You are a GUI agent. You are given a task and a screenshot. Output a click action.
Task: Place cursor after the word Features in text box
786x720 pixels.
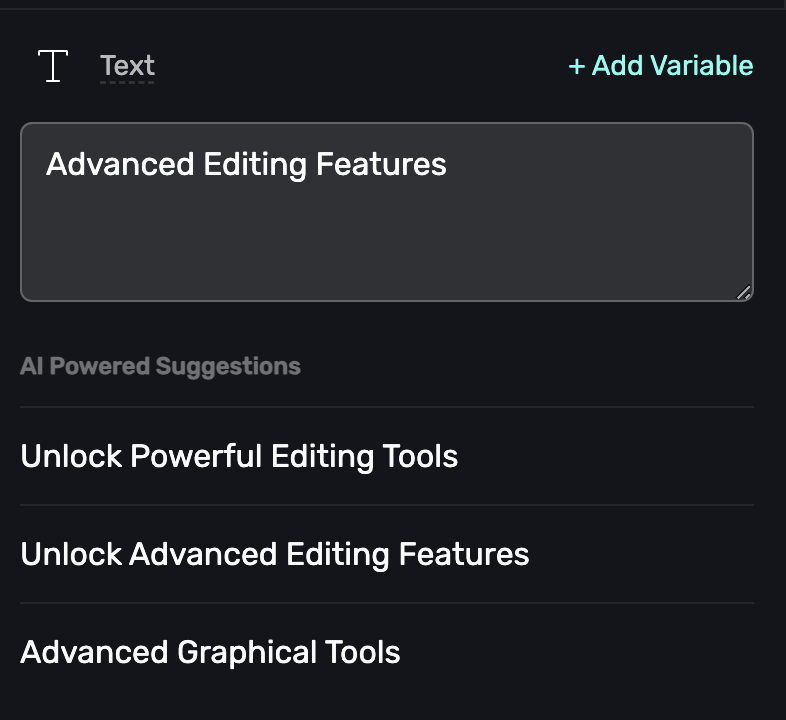pos(448,164)
